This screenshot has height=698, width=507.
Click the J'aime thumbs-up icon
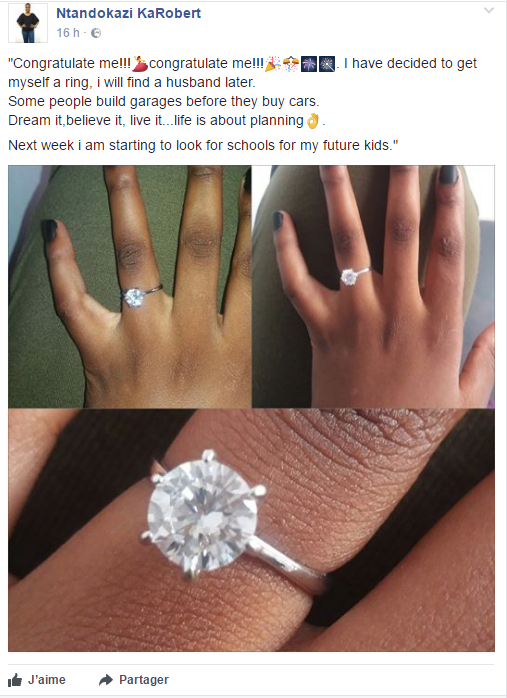pos(15,680)
